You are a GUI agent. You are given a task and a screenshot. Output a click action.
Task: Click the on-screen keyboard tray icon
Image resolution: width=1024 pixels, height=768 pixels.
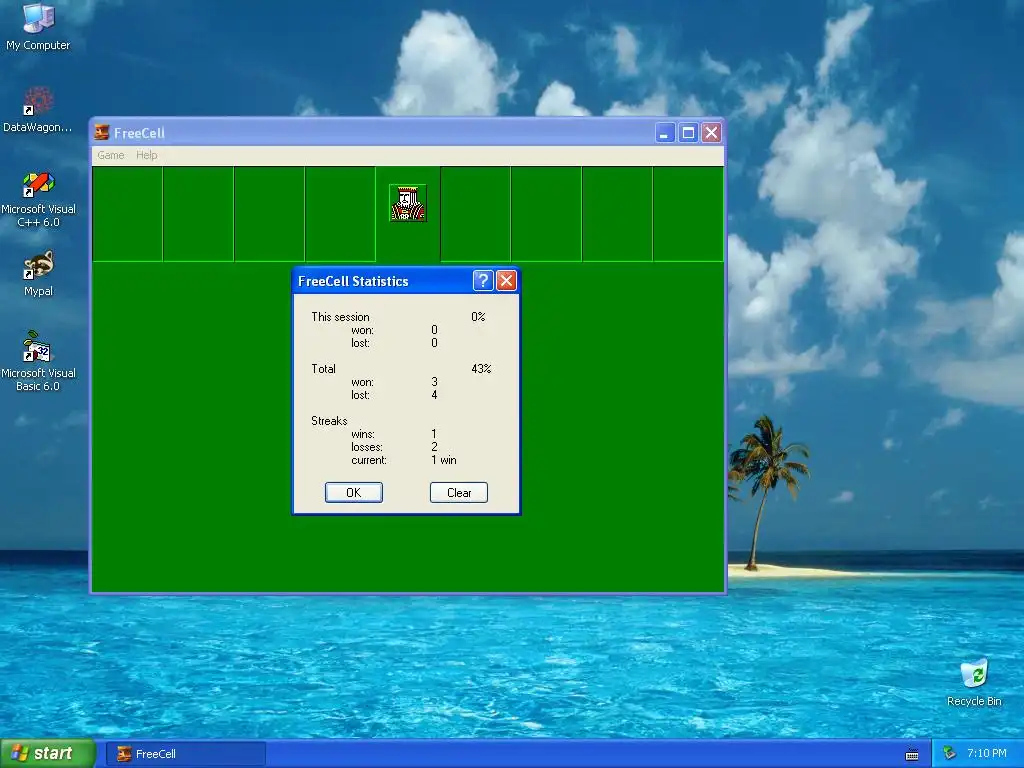[912, 754]
